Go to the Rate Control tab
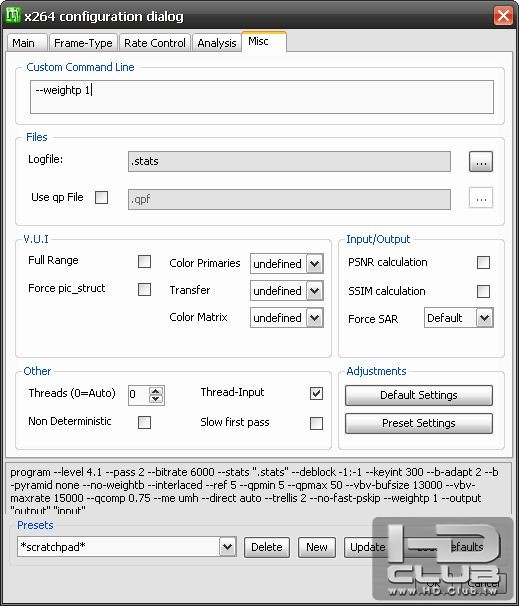The image size is (519, 606). [x=155, y=43]
